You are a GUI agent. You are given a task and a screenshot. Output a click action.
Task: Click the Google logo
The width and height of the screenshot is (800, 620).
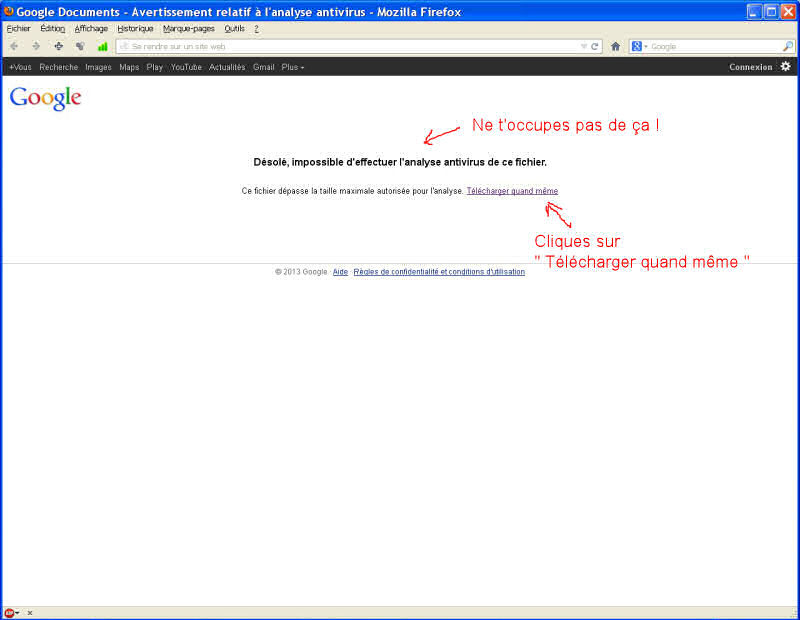(x=45, y=98)
